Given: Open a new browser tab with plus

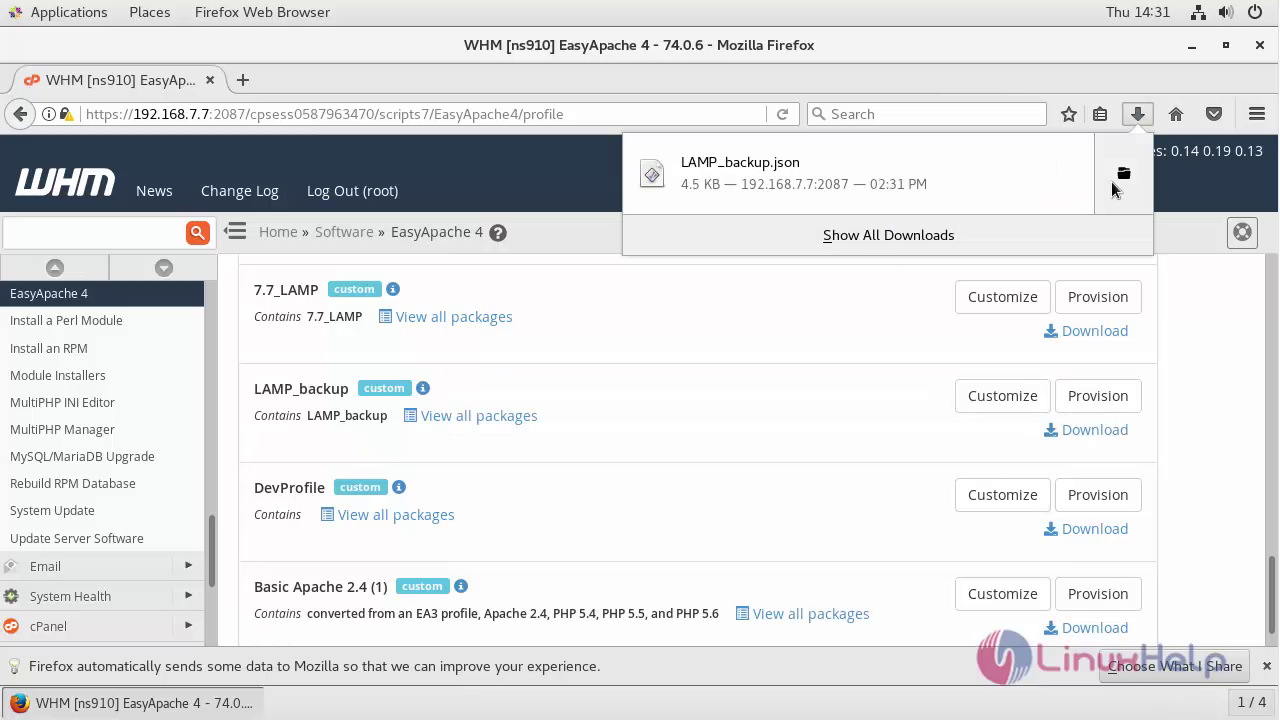Looking at the screenshot, I should pos(242,80).
